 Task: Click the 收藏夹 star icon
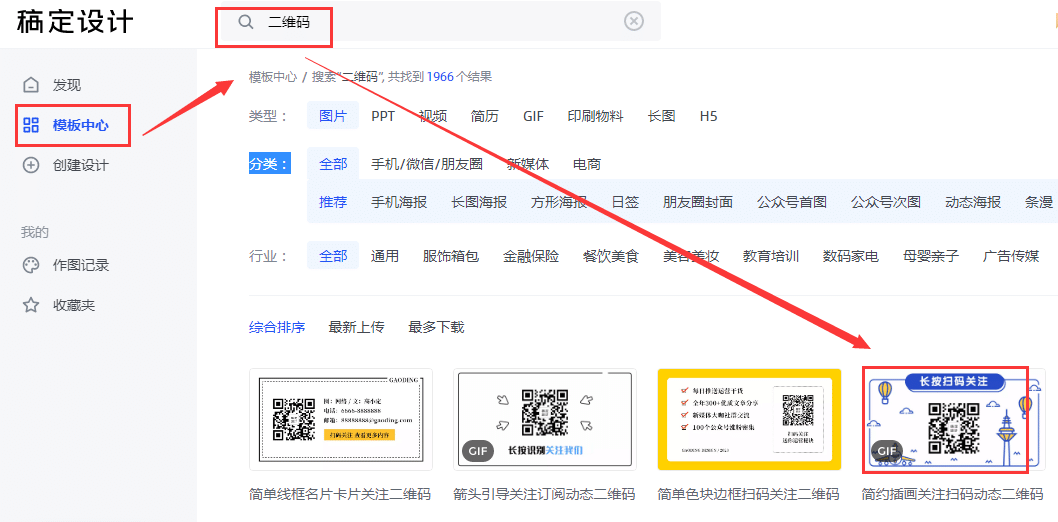(x=31, y=306)
